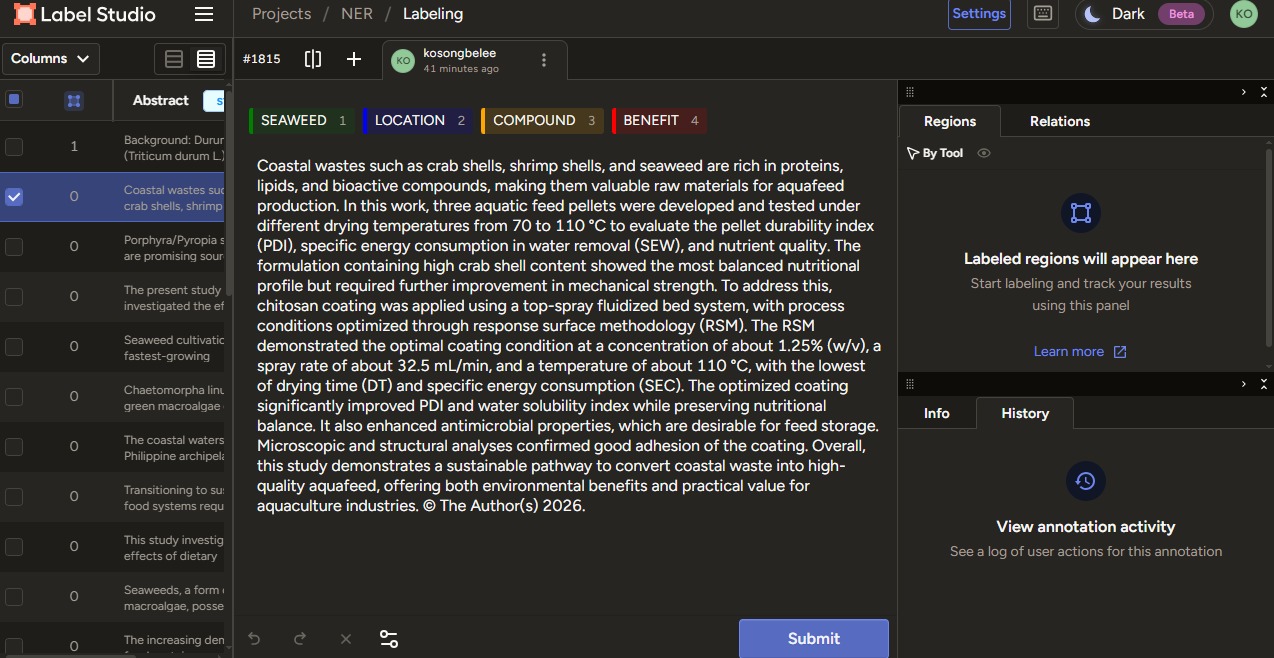Collapse the Regions panel side chevron
Image resolution: width=1274 pixels, height=658 pixels.
(x=1244, y=91)
